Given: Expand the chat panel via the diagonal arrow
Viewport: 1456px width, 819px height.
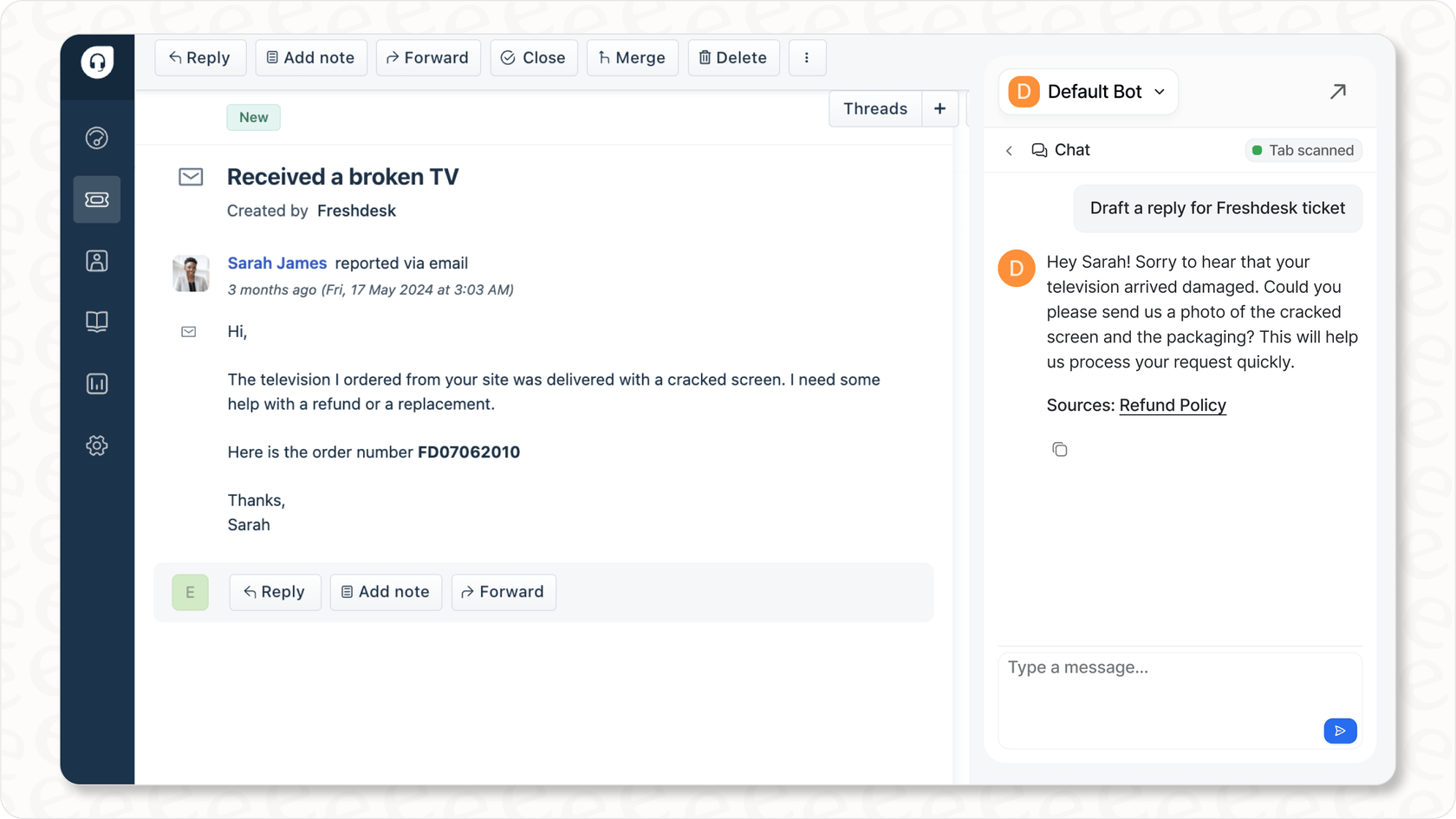Looking at the screenshot, I should (x=1338, y=91).
